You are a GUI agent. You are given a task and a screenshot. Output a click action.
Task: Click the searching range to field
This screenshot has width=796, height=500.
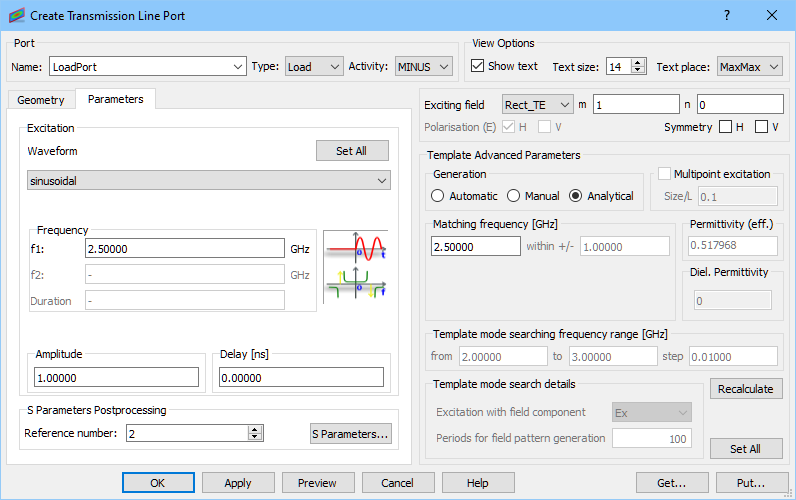[x=613, y=356]
